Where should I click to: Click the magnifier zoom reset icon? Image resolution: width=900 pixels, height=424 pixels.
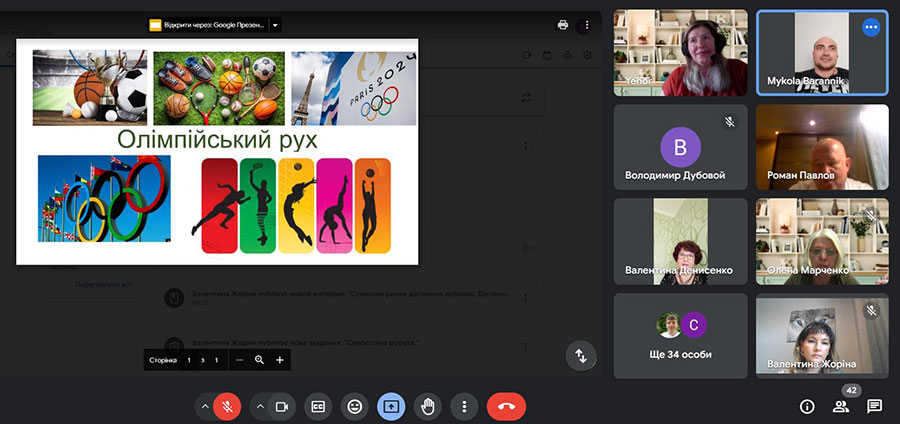point(259,360)
